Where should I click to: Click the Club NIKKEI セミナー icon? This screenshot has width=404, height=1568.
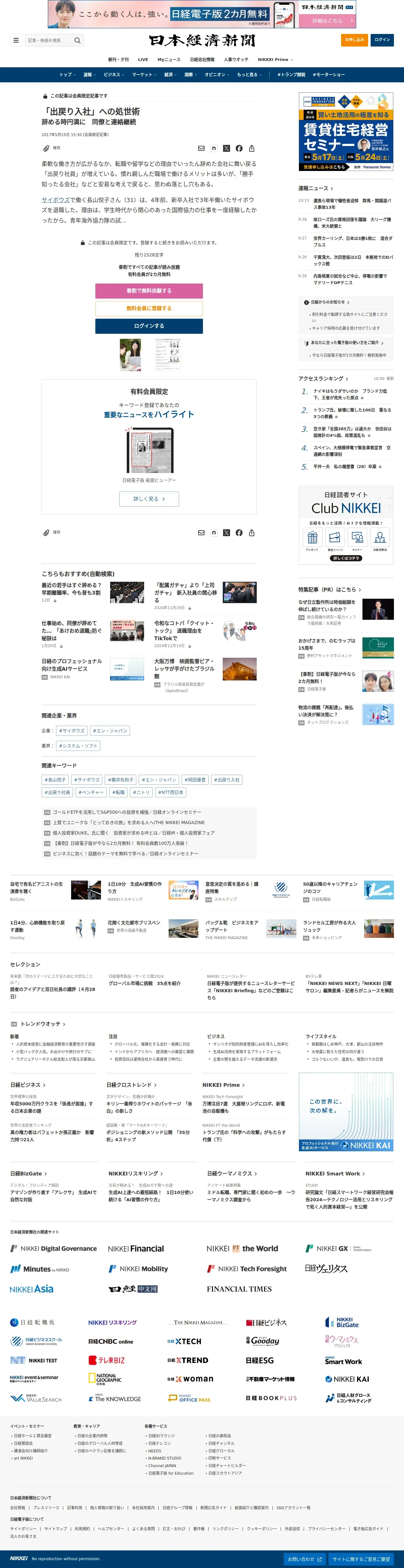pos(357,537)
